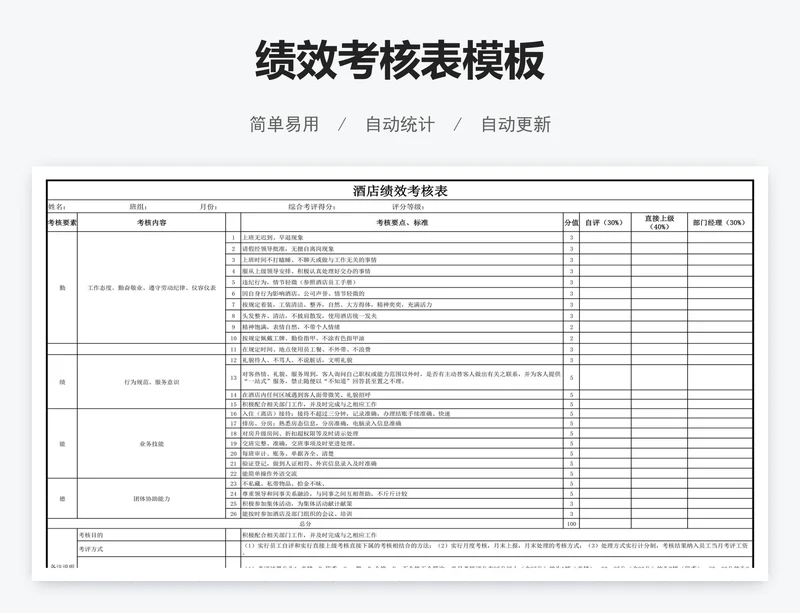This screenshot has height=613, width=800.
Task: Click the 考评方式 description starting （1）实行员工自评
Action: click(496, 548)
